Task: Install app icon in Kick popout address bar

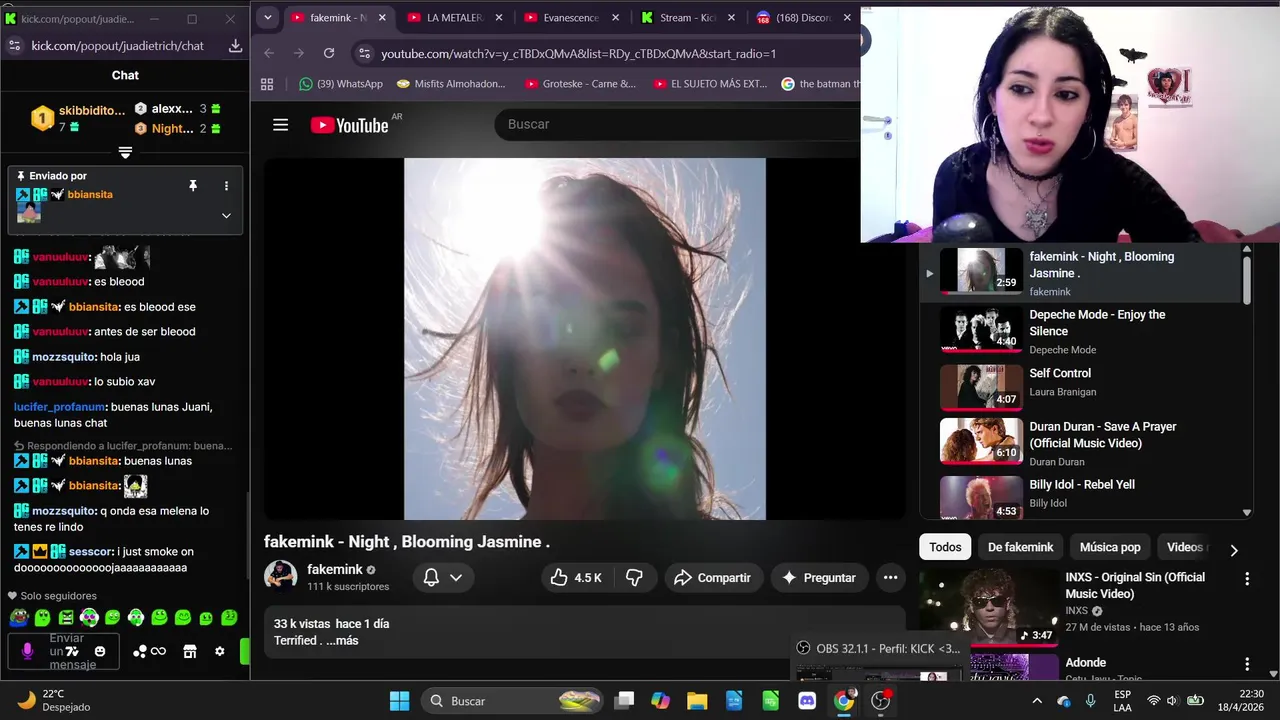Action: 235,46
